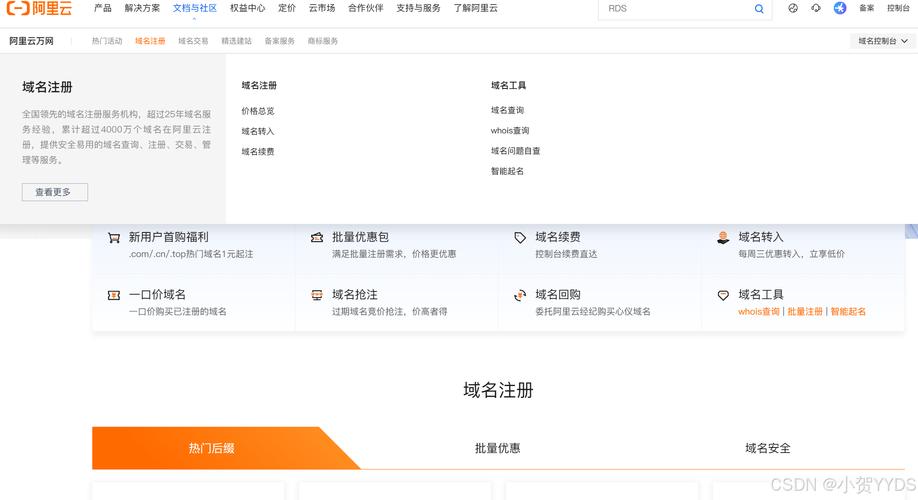Click the orange 批量注册 link
The height and width of the screenshot is (500, 918).
[x=804, y=311]
